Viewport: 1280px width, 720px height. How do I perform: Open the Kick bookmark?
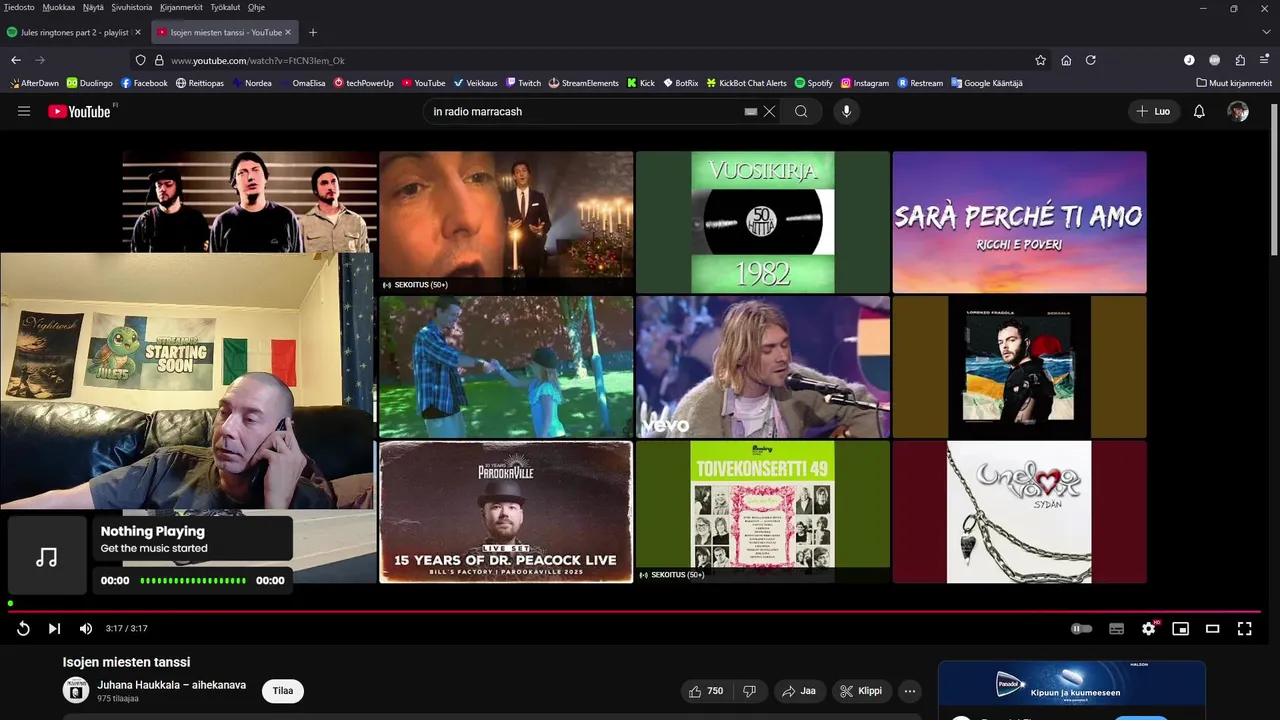(641, 83)
